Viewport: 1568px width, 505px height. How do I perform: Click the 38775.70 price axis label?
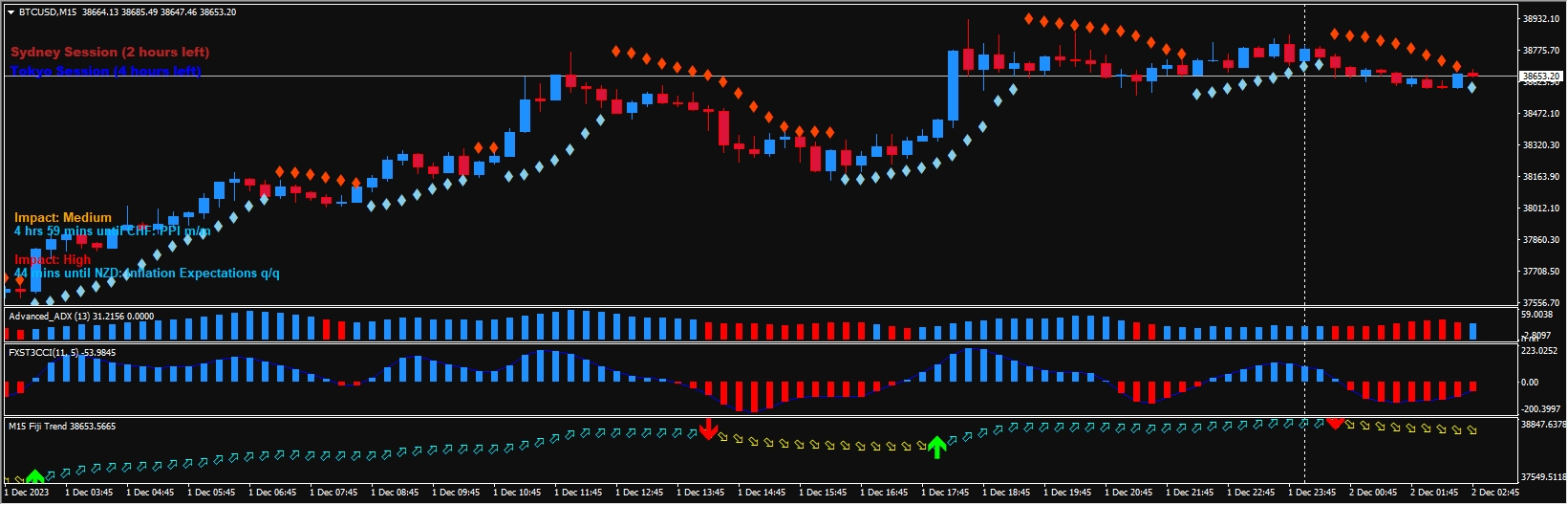point(1541,51)
